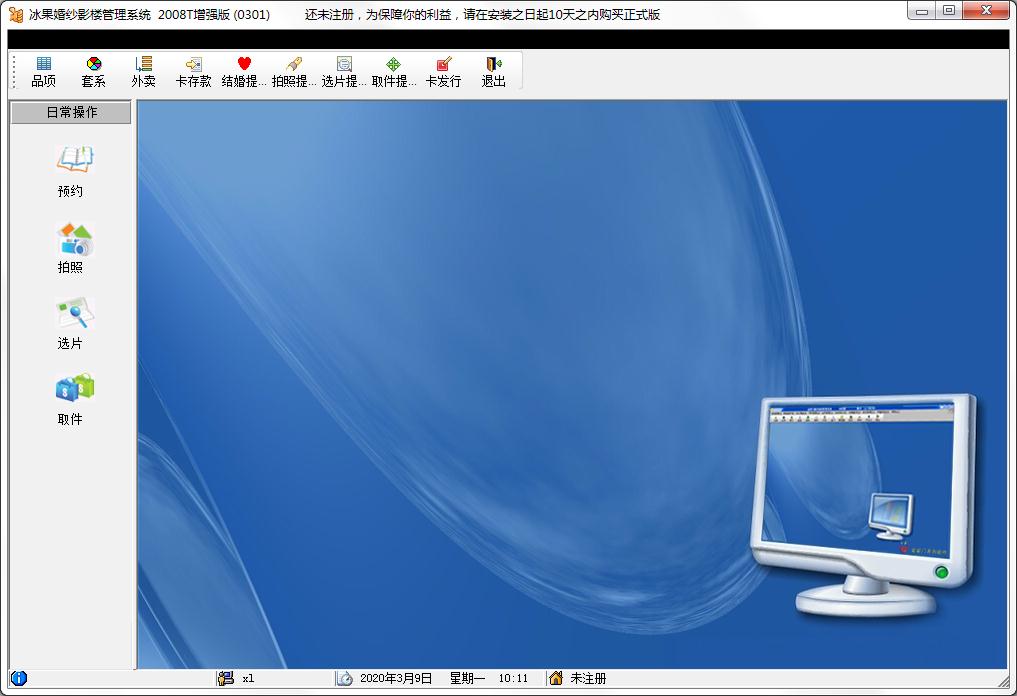The width and height of the screenshot is (1017, 696).
Task: Click the 2020年3月9日 date in status bar
Action: (396, 678)
